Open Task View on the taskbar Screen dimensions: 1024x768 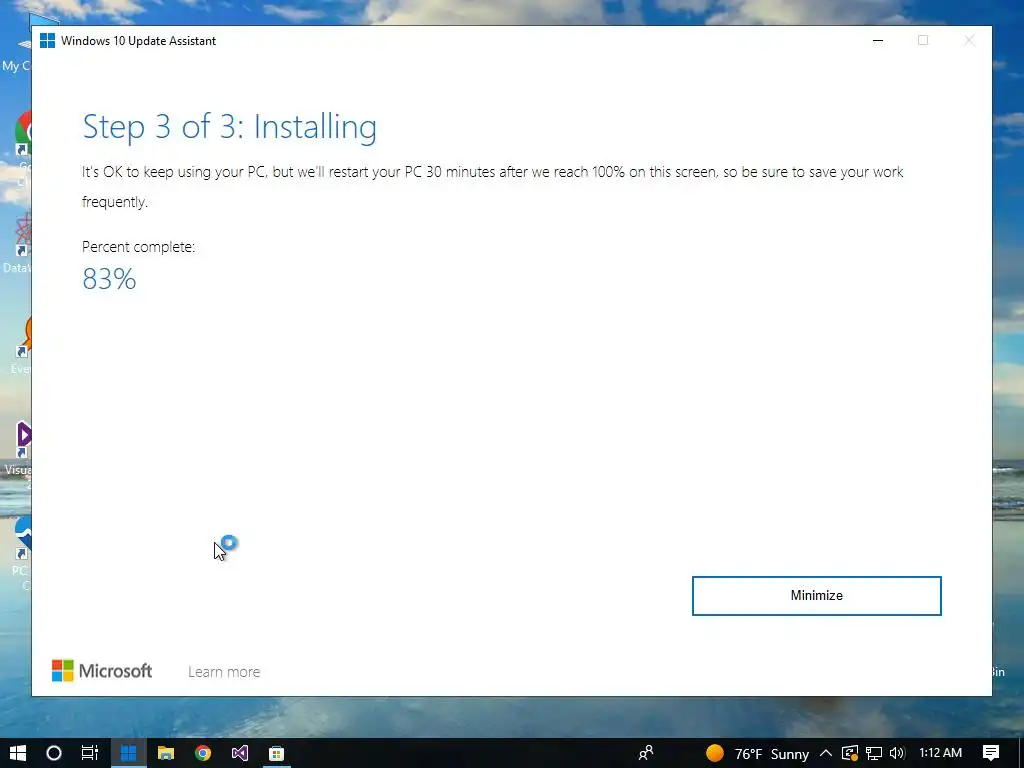click(90, 753)
